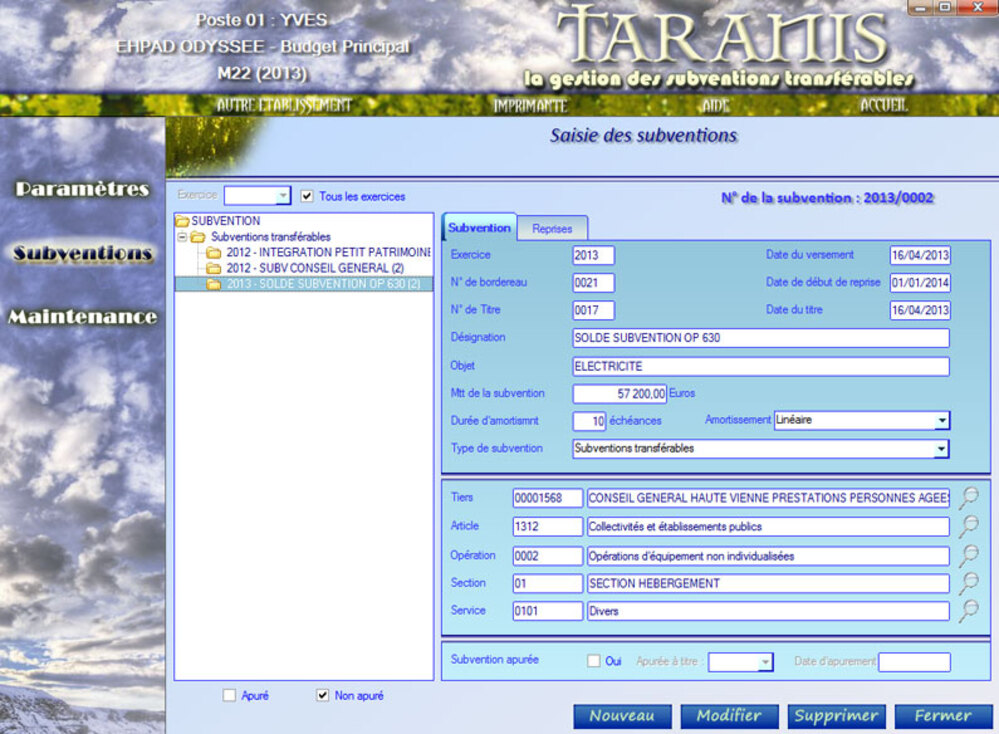Open the Service lookup magnifier
Screen dimensions: 999x734
pos(967,611)
